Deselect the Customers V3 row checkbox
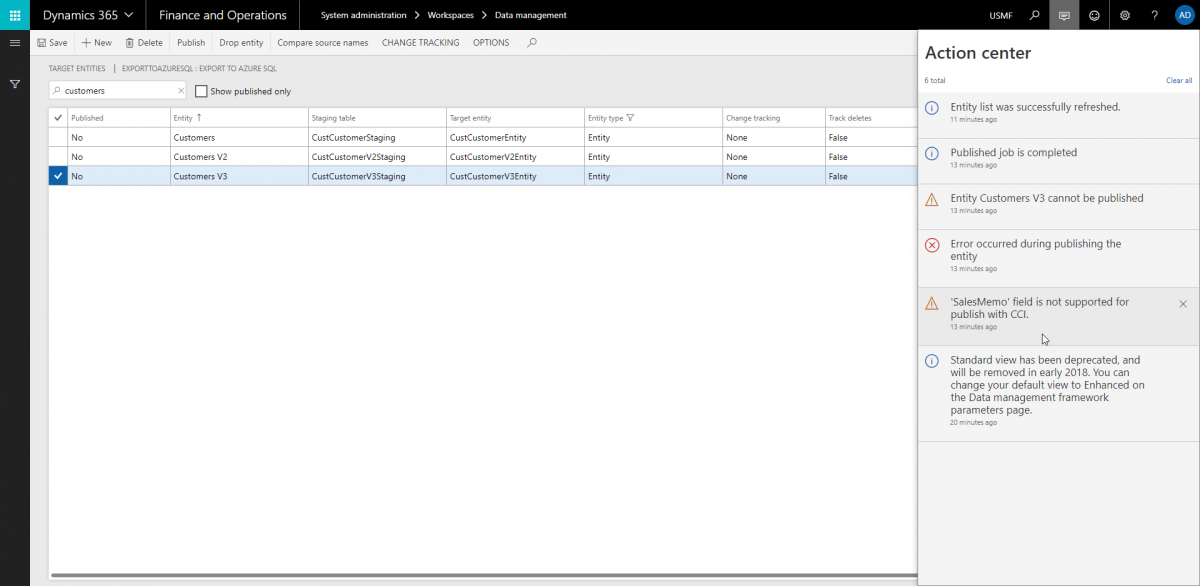Image resolution: width=1200 pixels, height=586 pixels. click(x=57, y=176)
